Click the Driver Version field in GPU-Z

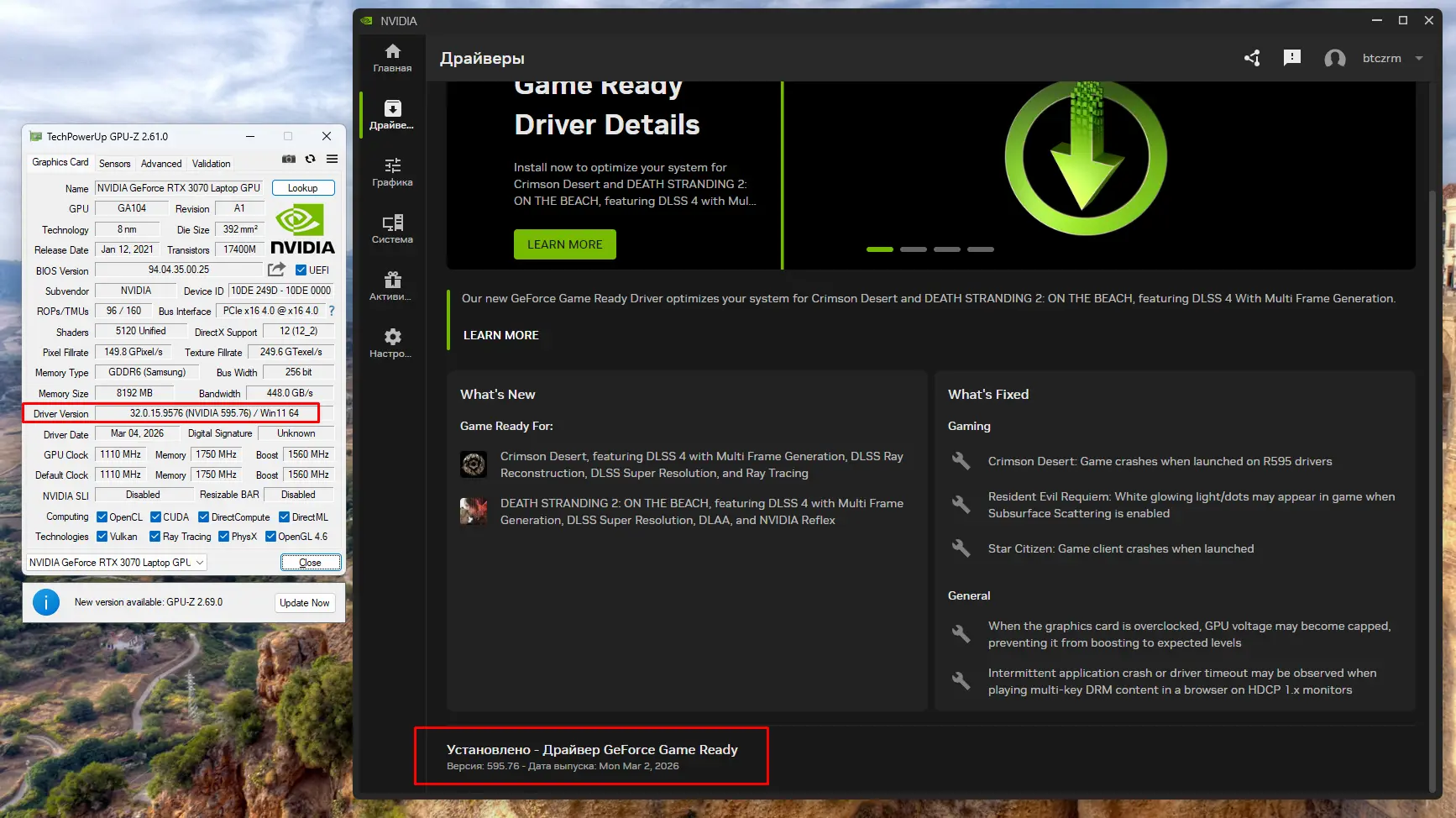tap(214, 413)
